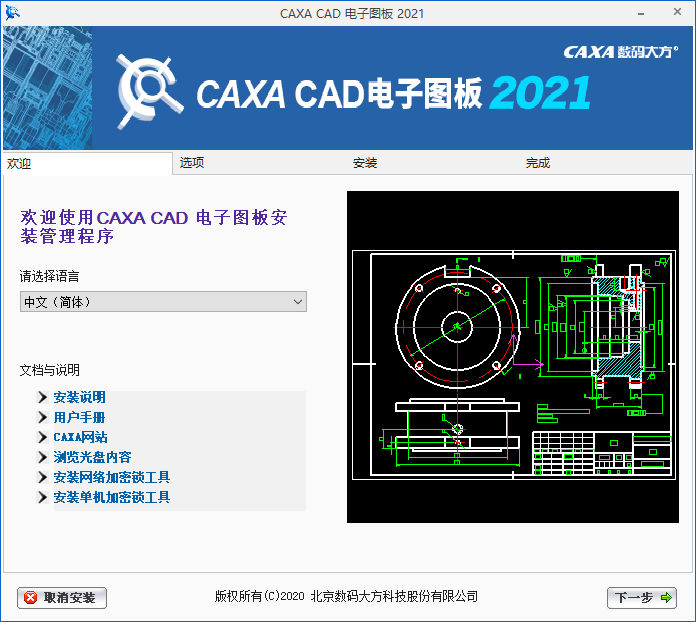Proceed with the 下一步 button
The image size is (696, 622).
[x=642, y=597]
